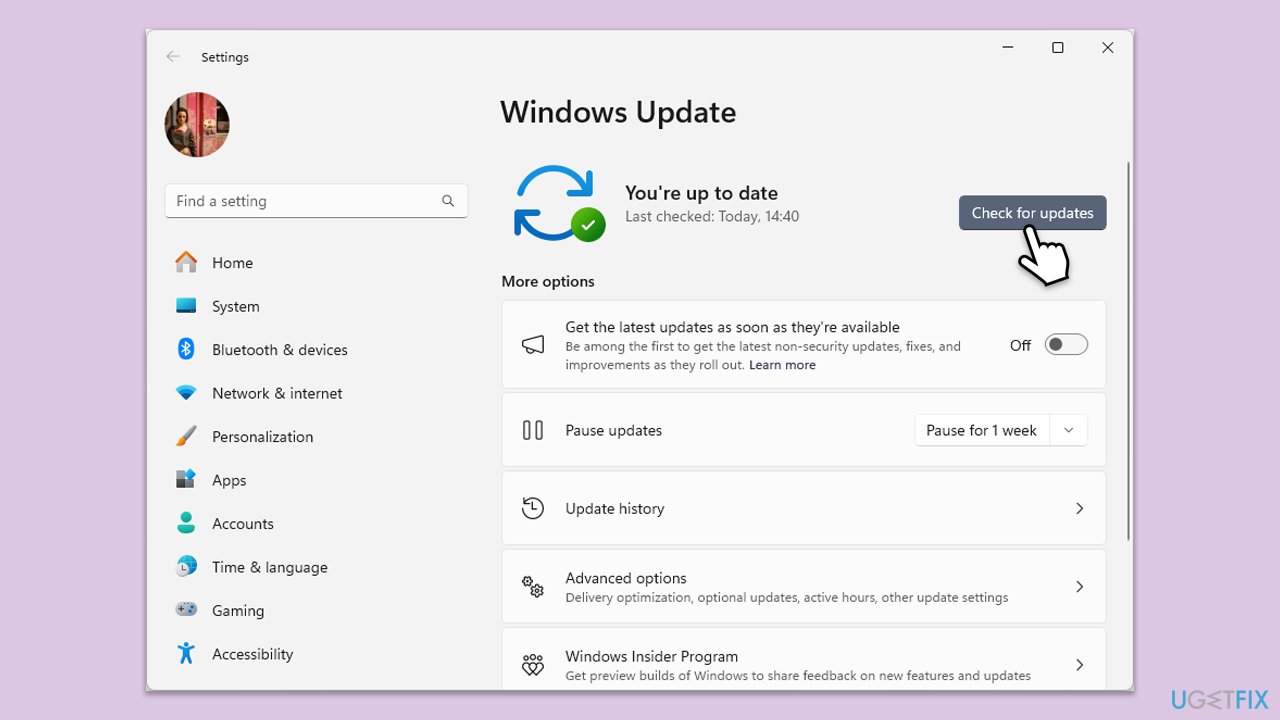This screenshot has width=1280, height=720.
Task: Open the Apps settings page
Action: pos(229,480)
